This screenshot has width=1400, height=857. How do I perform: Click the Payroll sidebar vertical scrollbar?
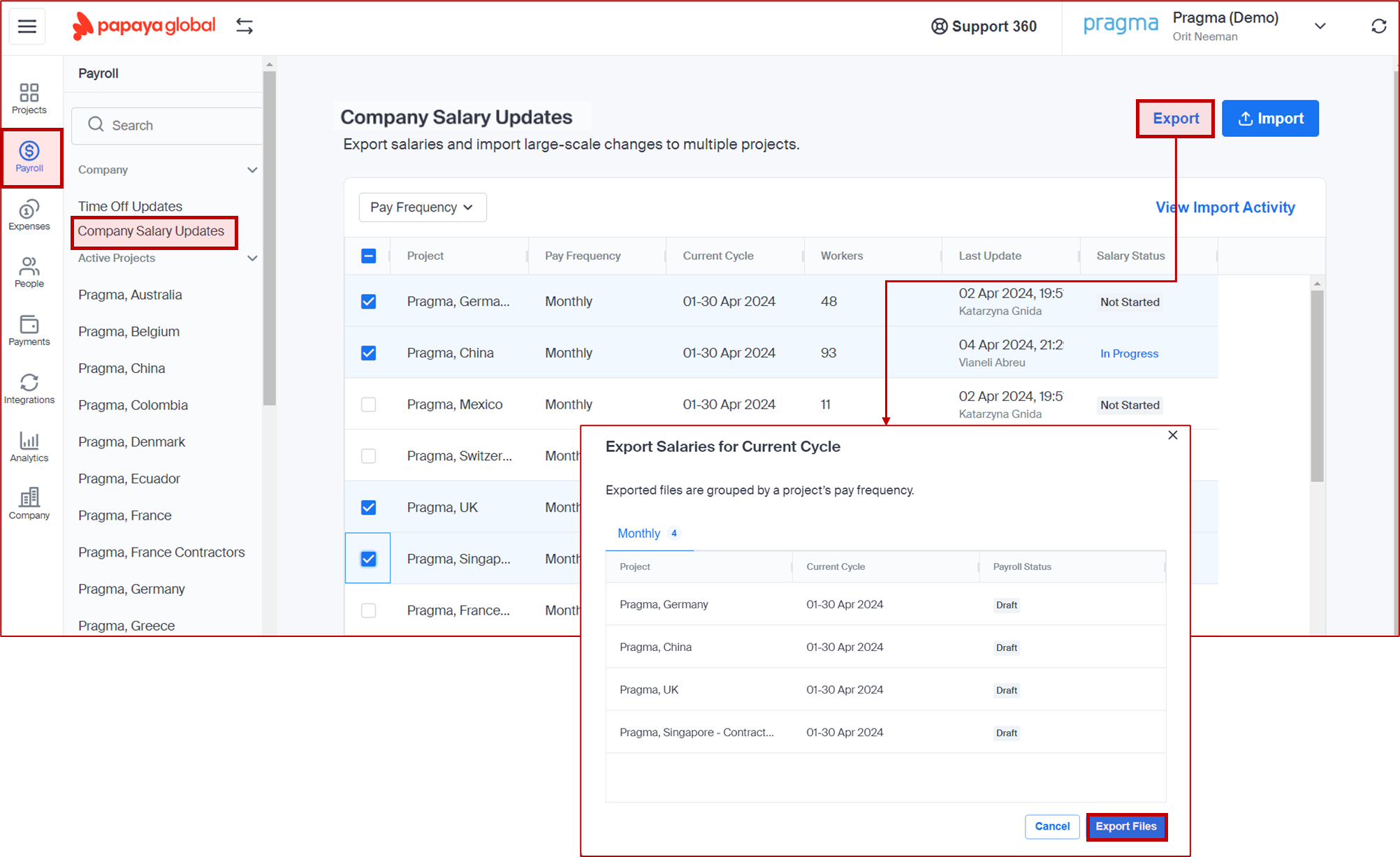click(269, 238)
